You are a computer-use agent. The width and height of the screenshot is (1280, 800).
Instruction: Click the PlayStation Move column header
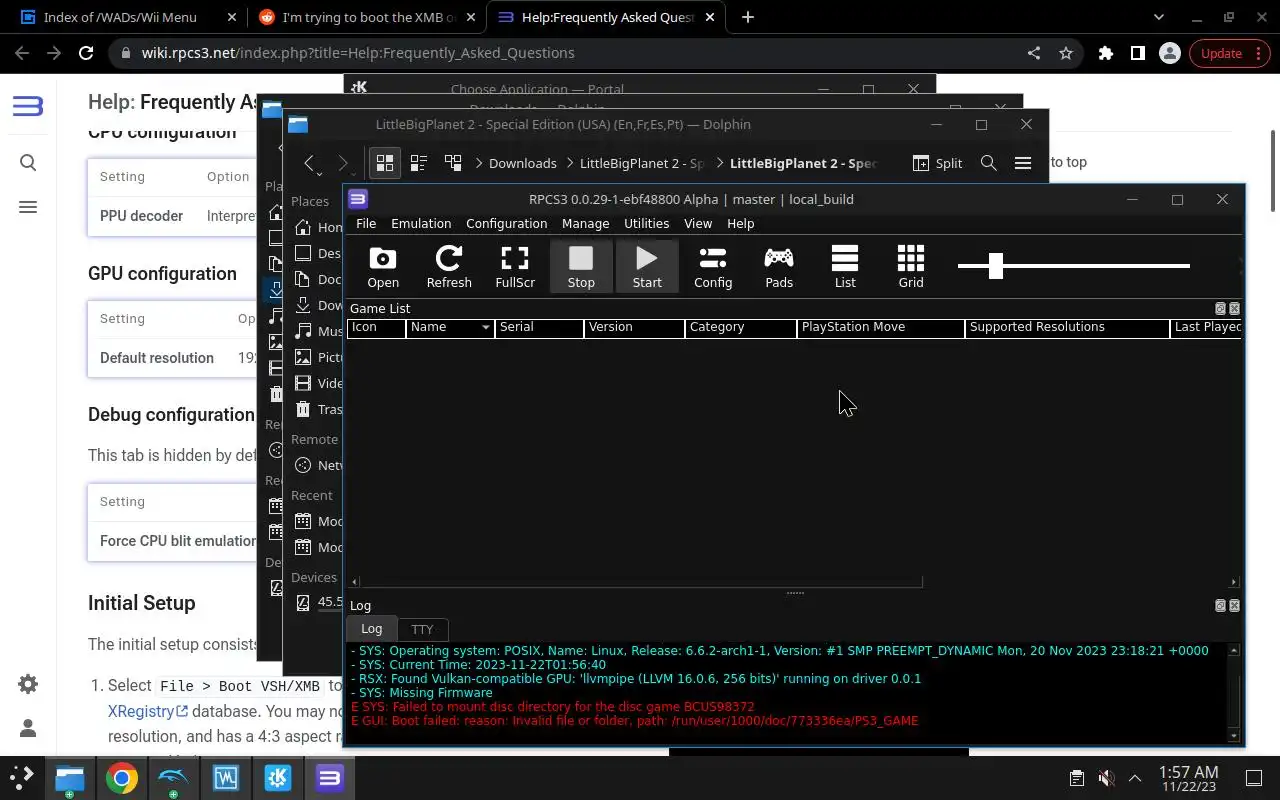pyautogui.click(x=881, y=327)
